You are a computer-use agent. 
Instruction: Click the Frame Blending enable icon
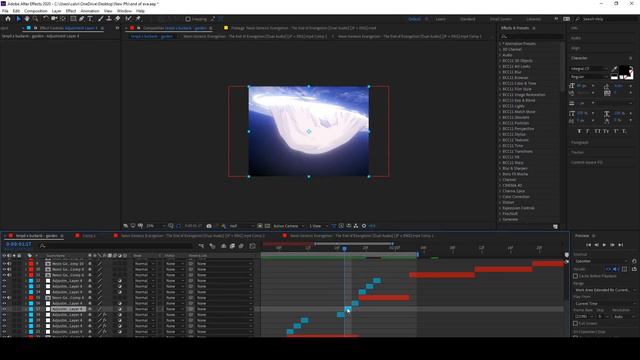point(232,246)
